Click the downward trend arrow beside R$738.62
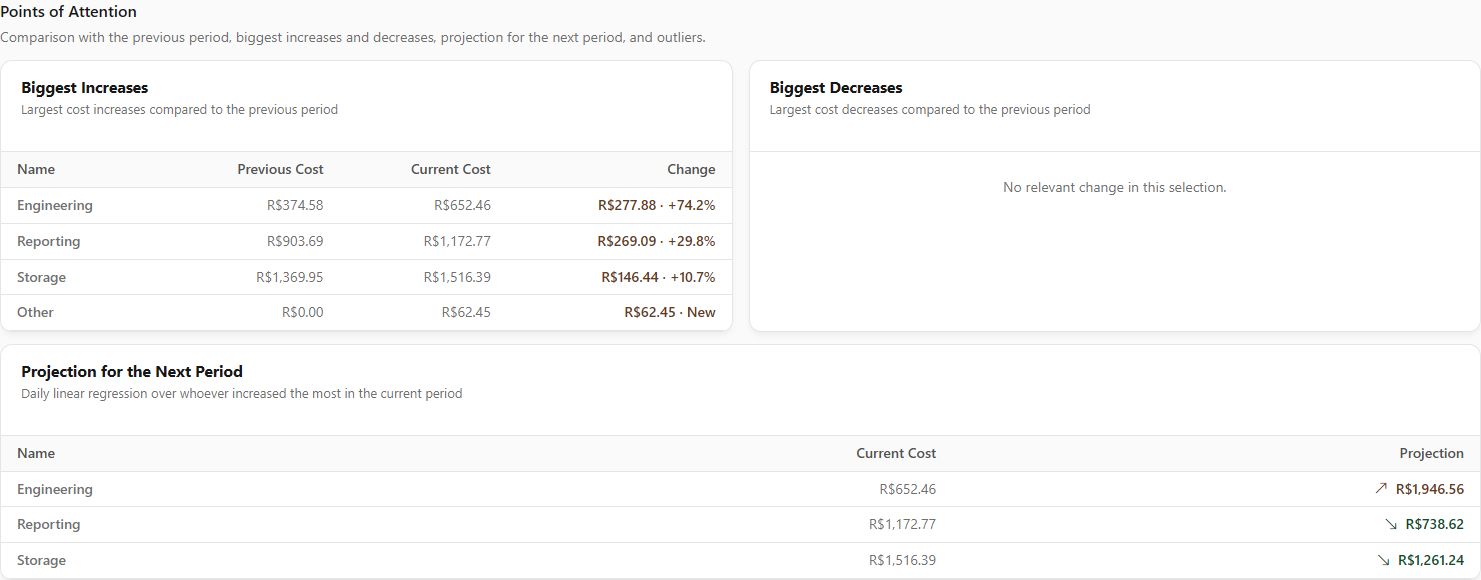Image resolution: width=1481 pixels, height=580 pixels. (1391, 524)
